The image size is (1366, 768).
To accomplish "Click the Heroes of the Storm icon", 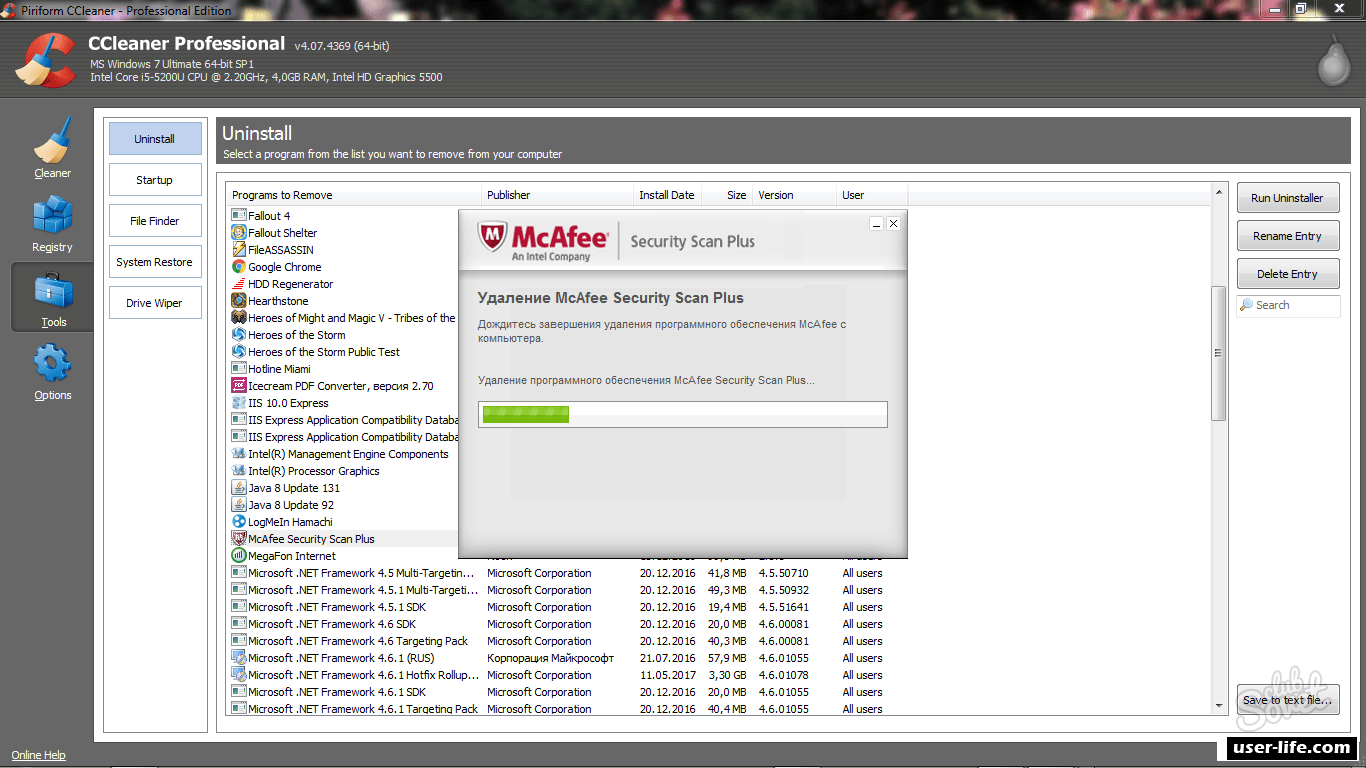I will [x=239, y=335].
